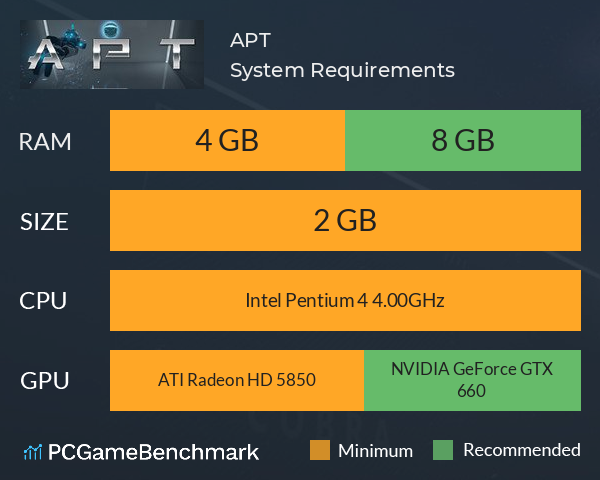
Task: Click the GPU row label
Action: pyautogui.click(x=45, y=381)
